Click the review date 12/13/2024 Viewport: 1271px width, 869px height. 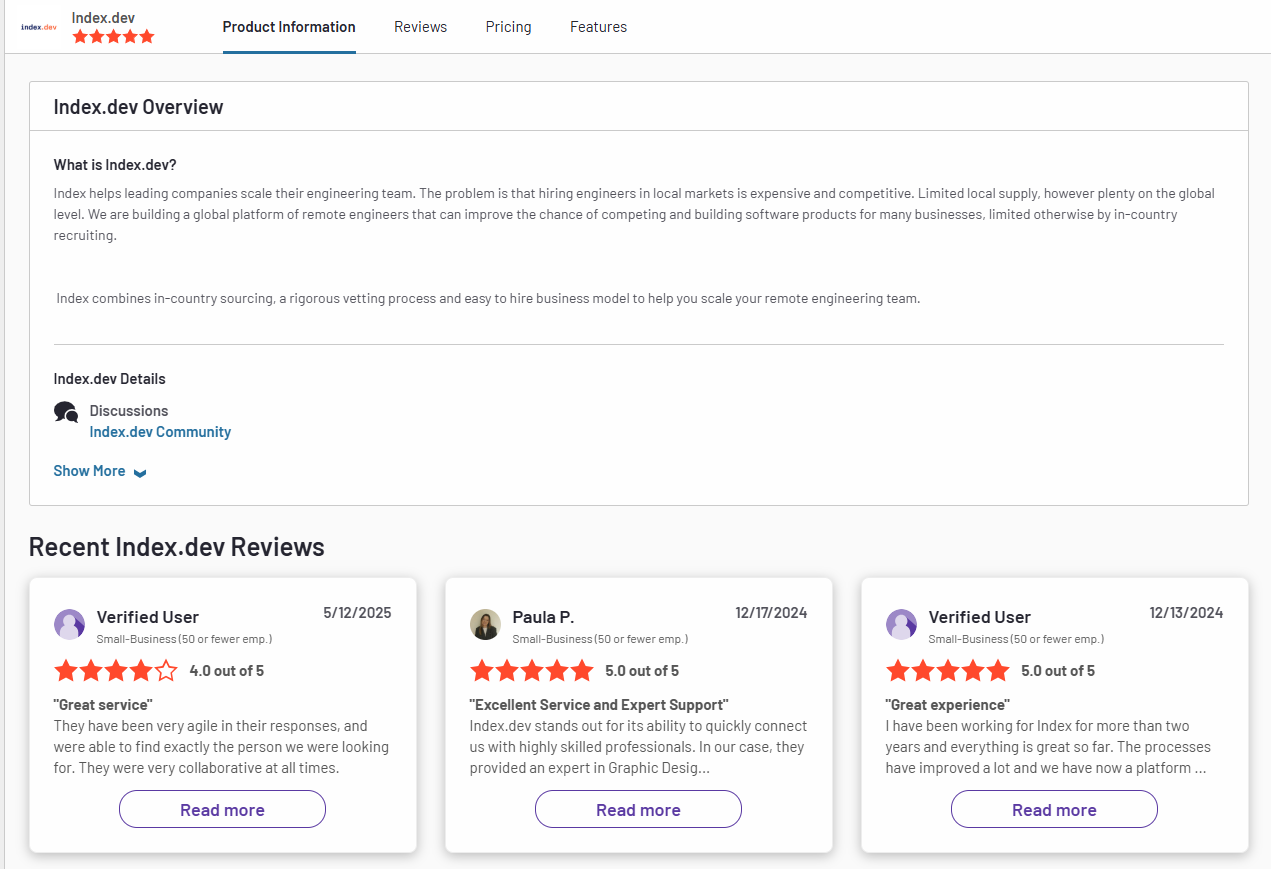(x=1186, y=613)
